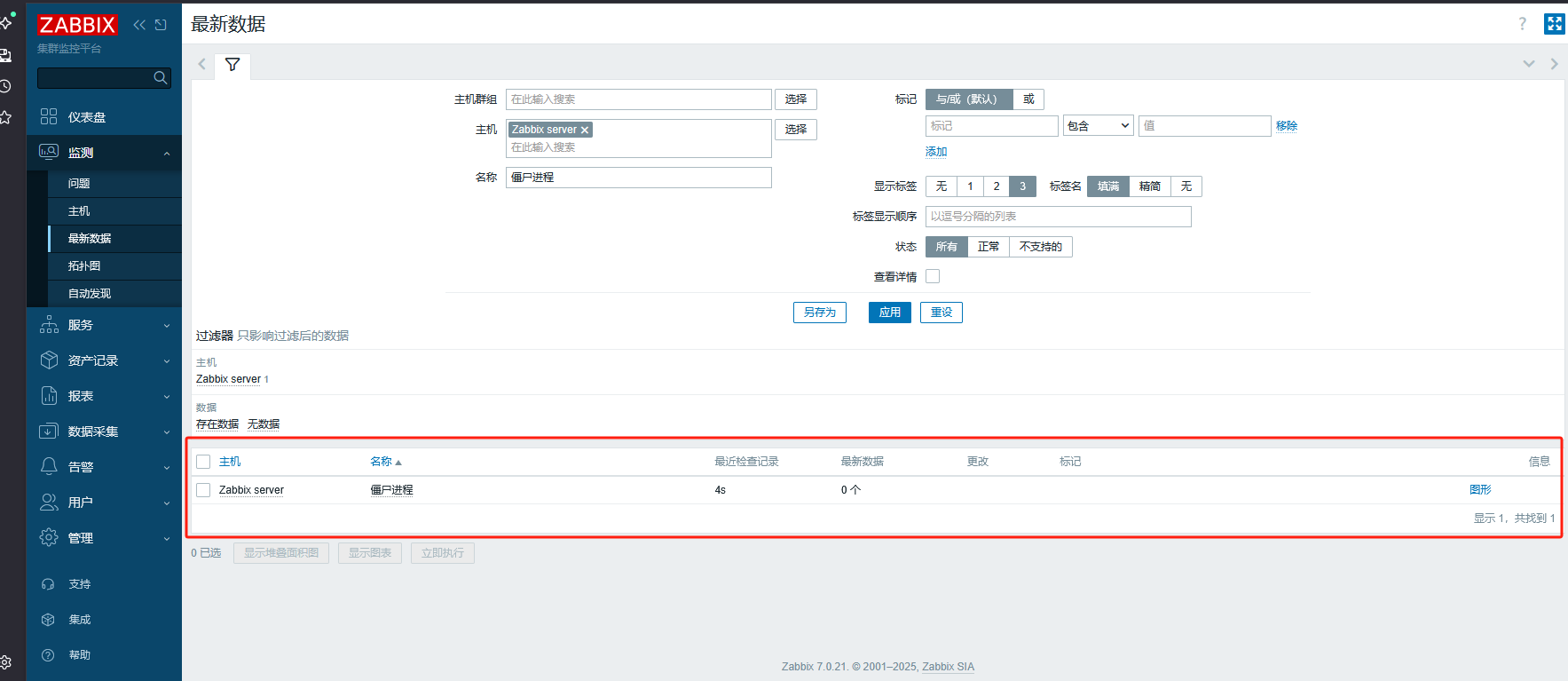Click the ZABBIX logo
1568x681 pixels.
[x=77, y=25]
